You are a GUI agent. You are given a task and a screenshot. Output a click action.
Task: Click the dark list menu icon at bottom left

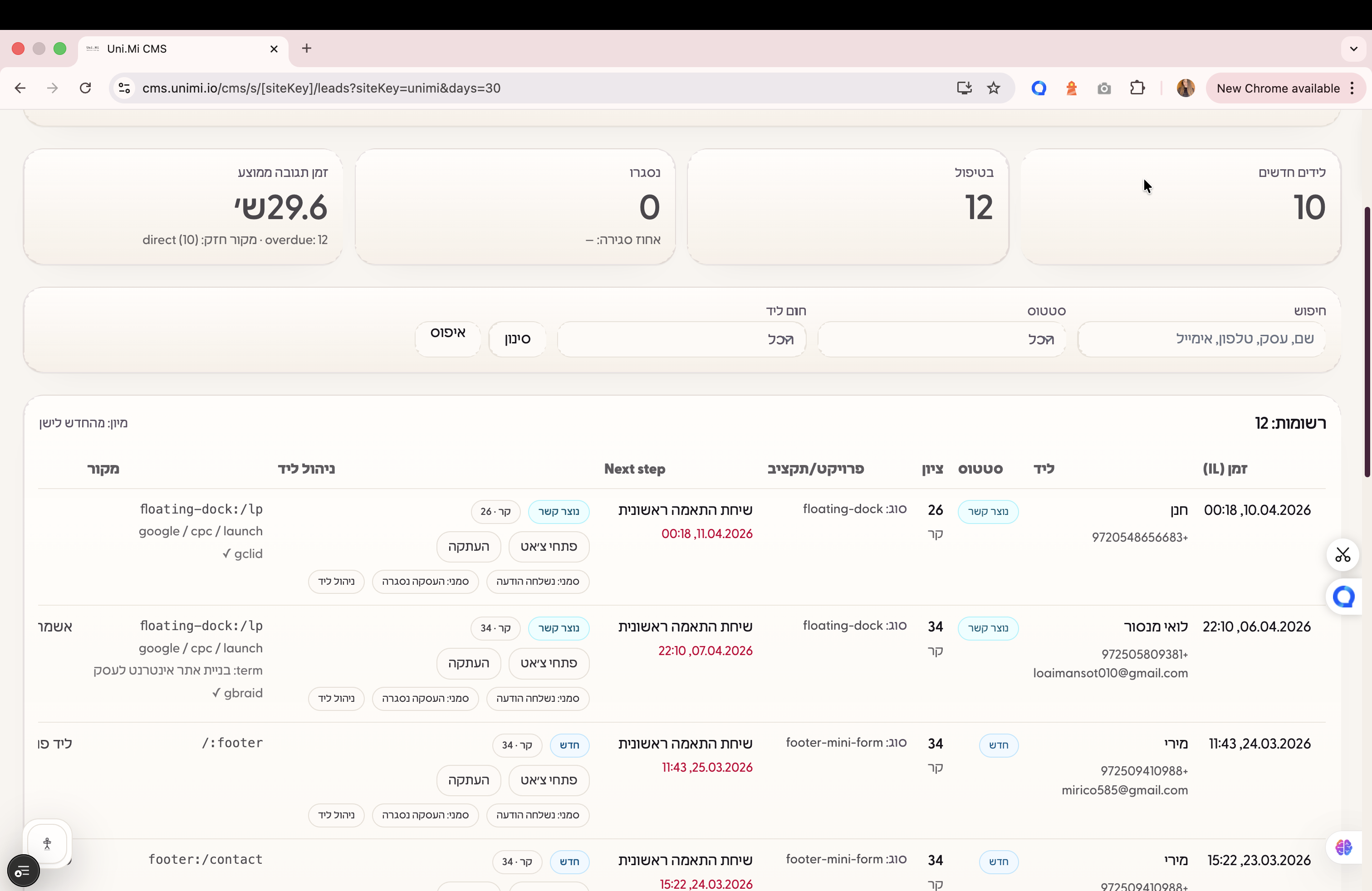(x=23, y=871)
